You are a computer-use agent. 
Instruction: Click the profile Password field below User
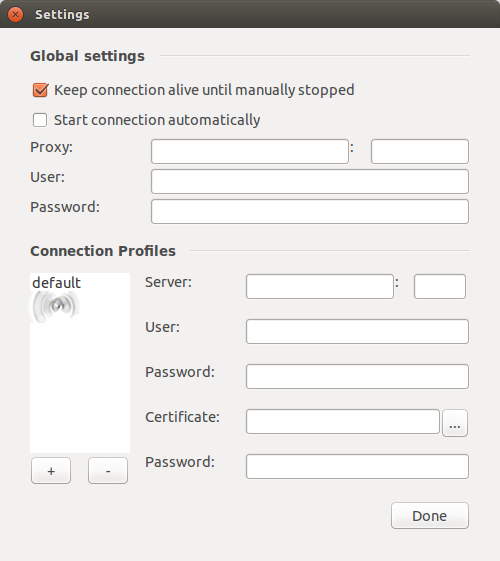[x=357, y=376]
